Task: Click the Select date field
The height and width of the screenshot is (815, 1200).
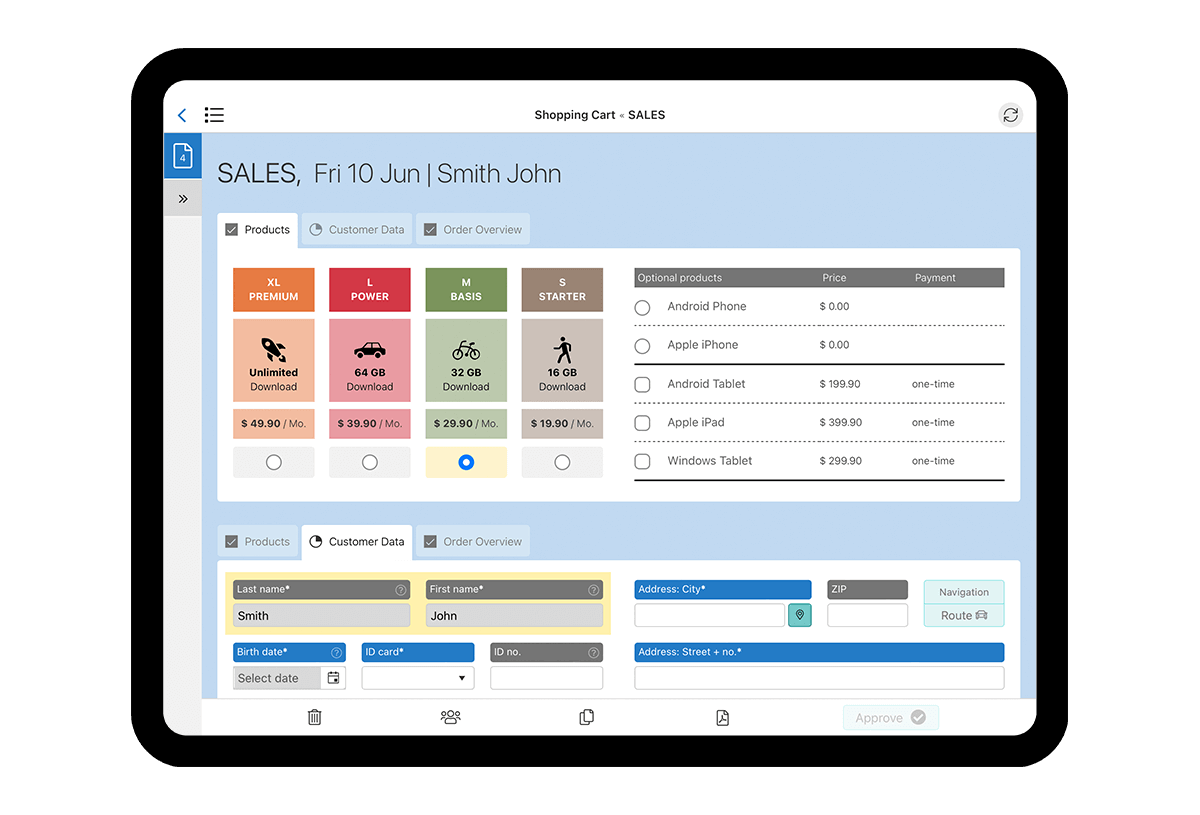Action: pos(278,678)
